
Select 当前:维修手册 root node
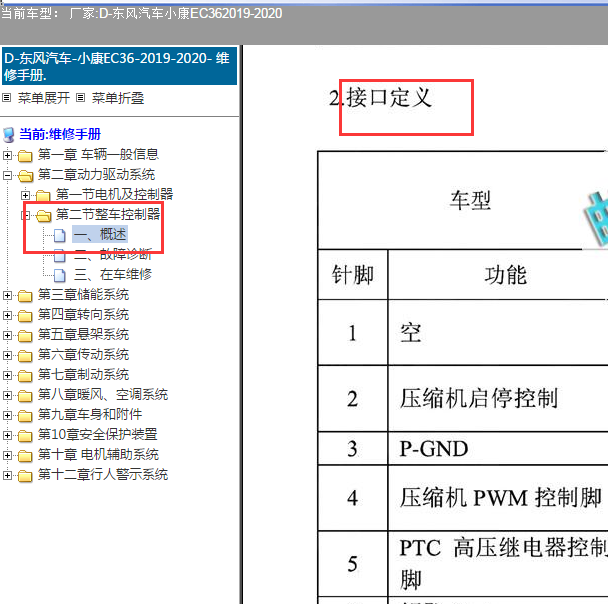coord(60,135)
